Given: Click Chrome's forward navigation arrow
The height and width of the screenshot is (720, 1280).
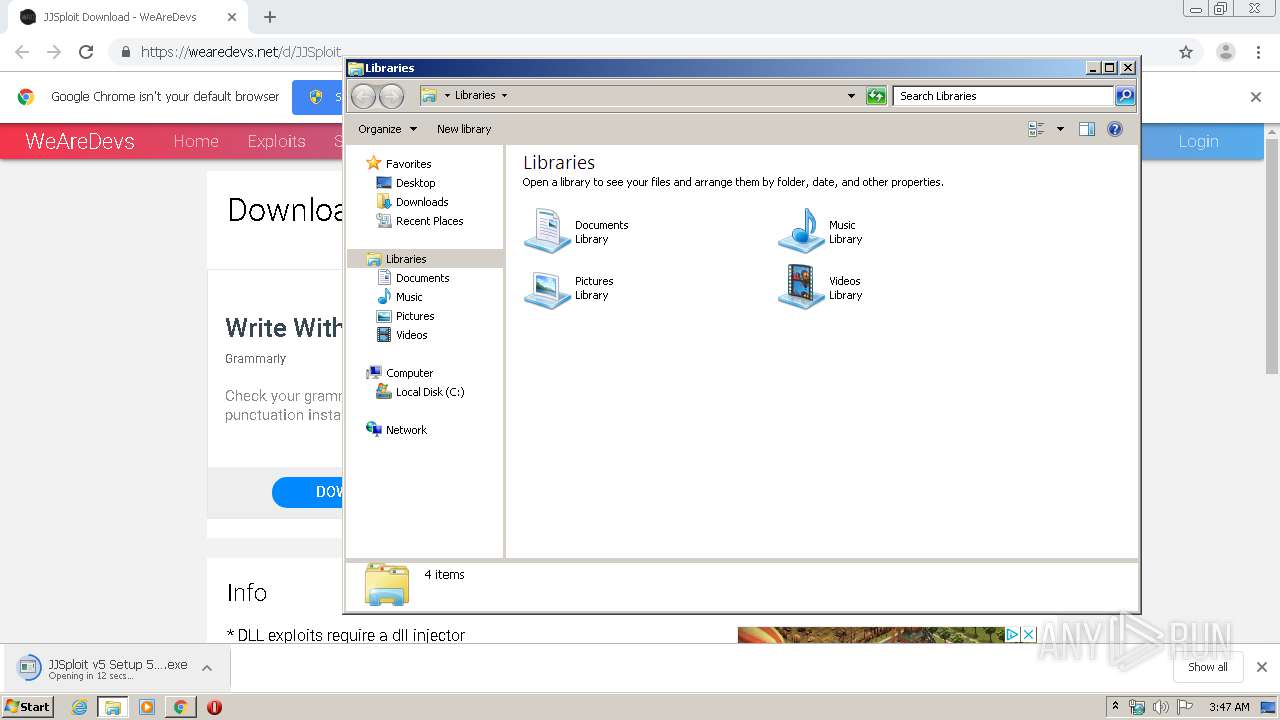Looking at the screenshot, I should coord(54,52).
